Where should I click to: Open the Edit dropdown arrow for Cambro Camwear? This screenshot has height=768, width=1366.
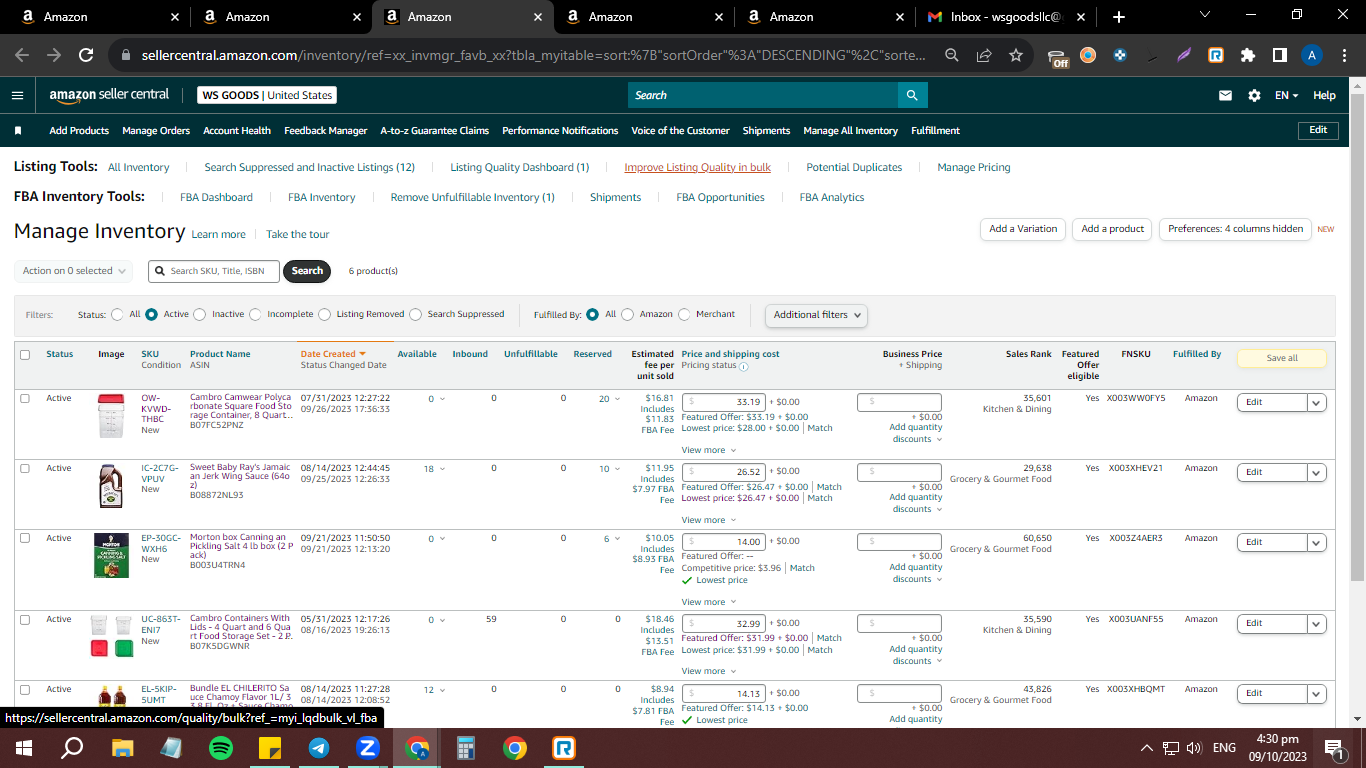click(x=1317, y=402)
